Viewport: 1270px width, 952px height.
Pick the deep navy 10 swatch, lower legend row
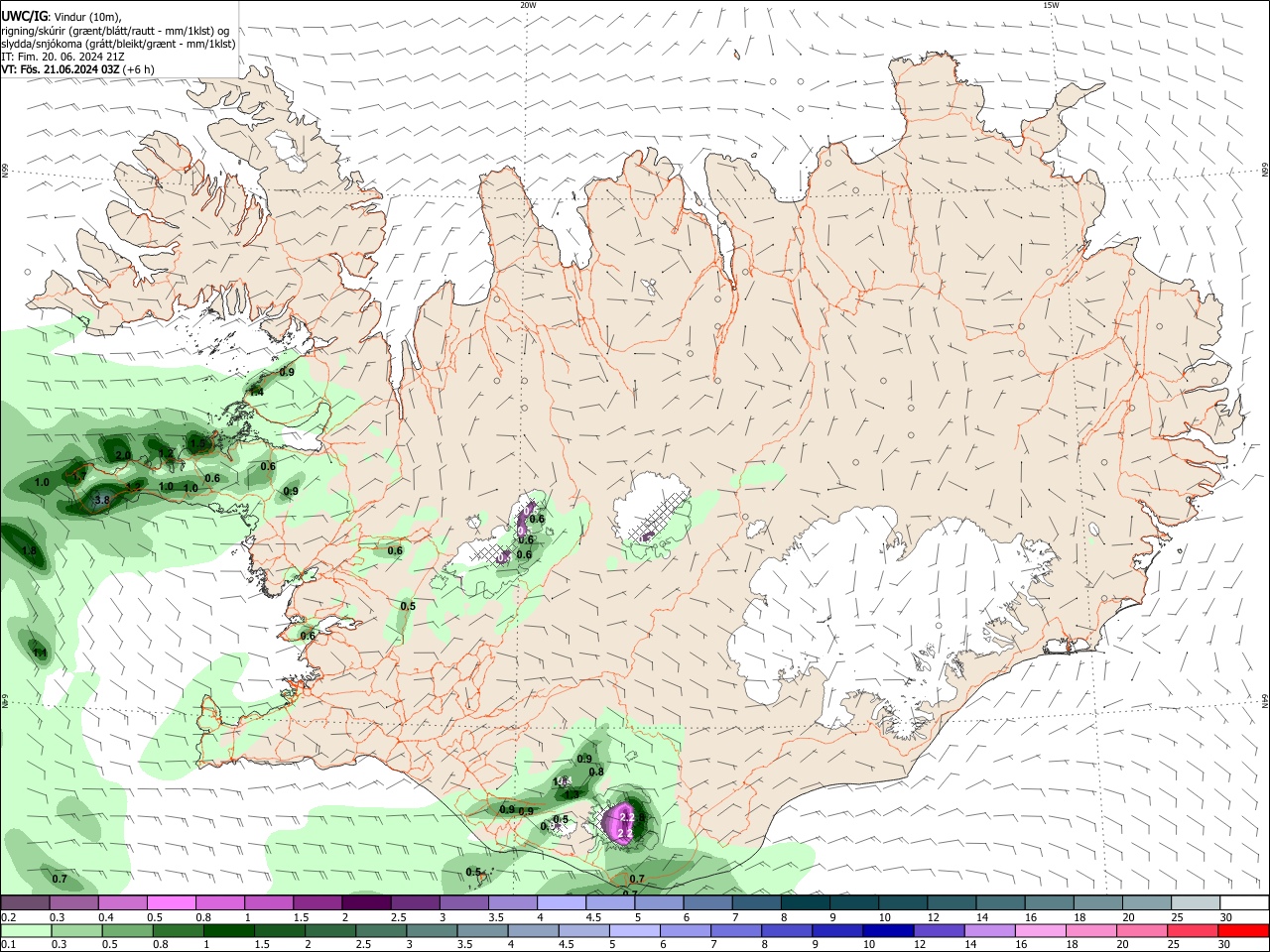pyautogui.click(x=886, y=930)
